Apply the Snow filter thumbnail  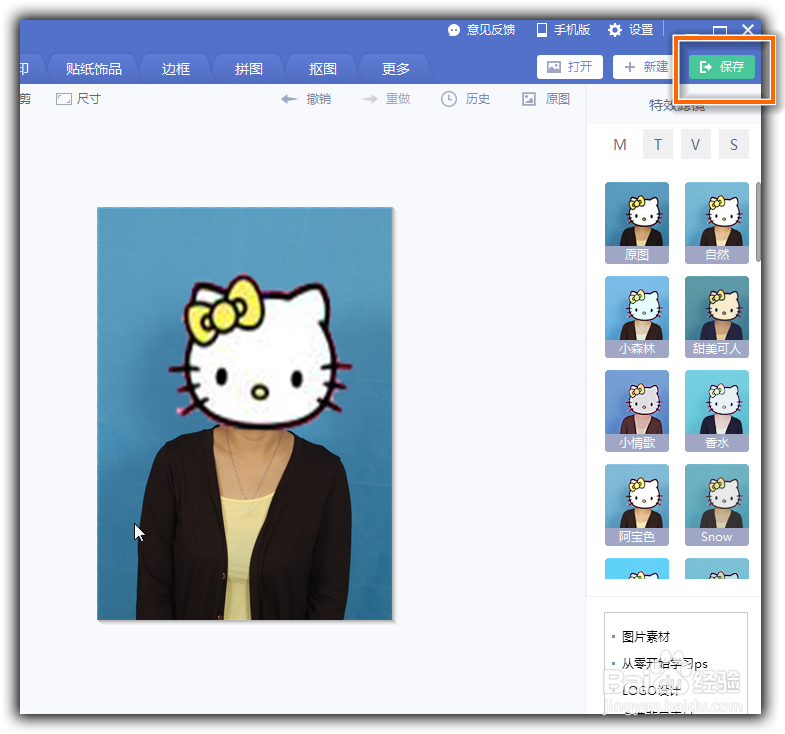click(717, 505)
